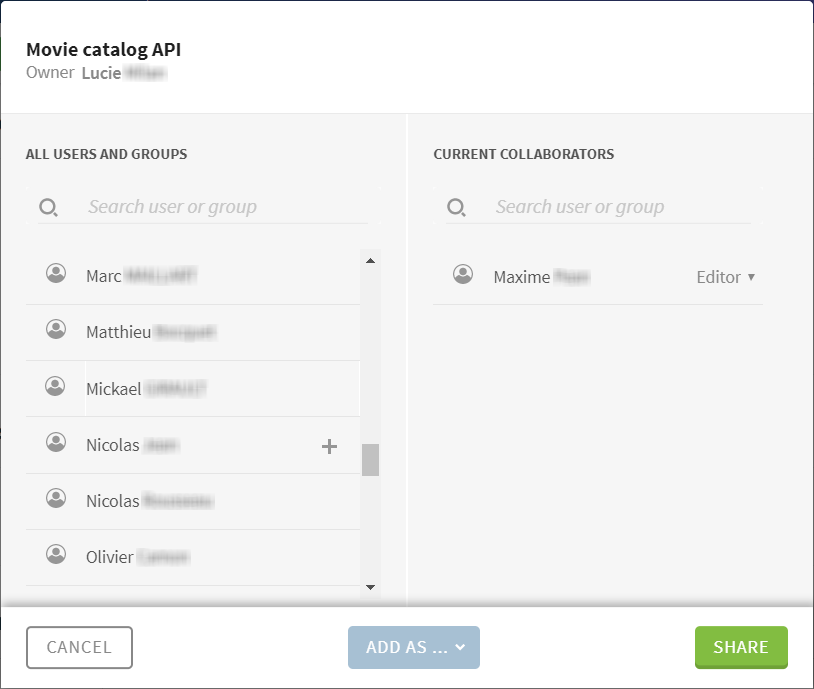Select the Matthieu row in the user list
Viewport: 814px width, 689px height.
(192, 332)
